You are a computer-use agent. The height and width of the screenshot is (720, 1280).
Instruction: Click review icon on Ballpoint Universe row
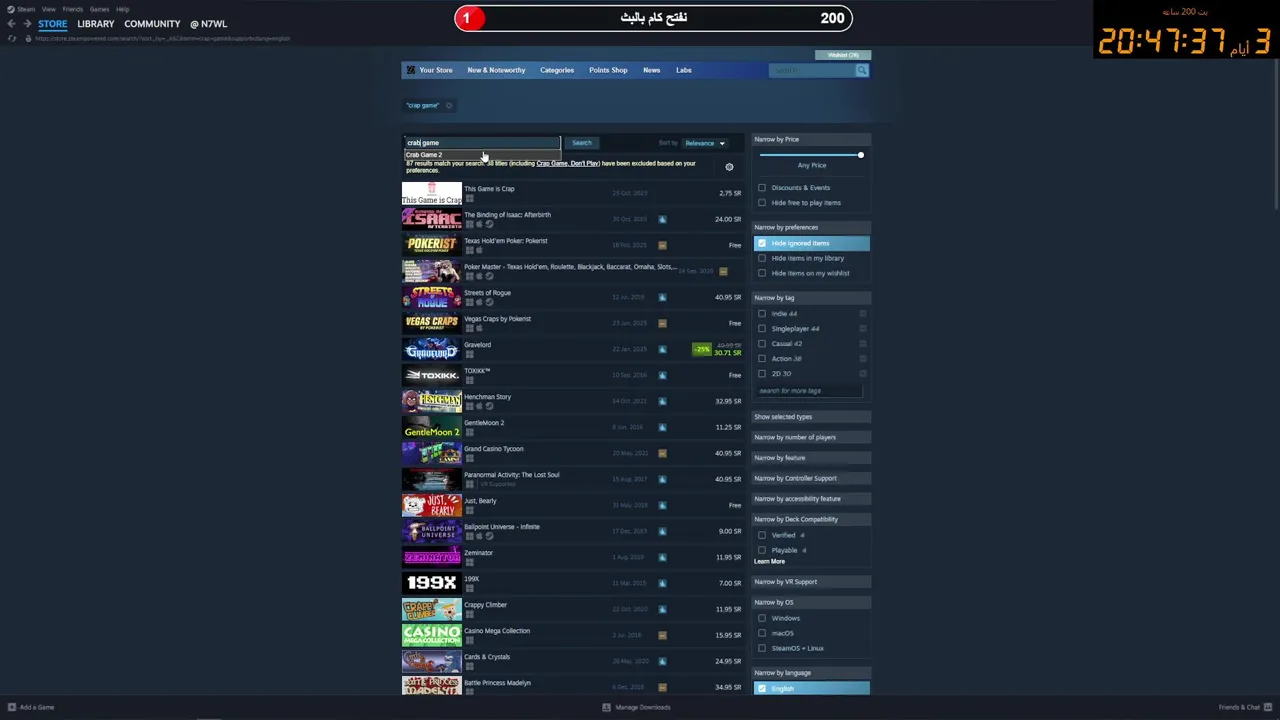(x=662, y=531)
